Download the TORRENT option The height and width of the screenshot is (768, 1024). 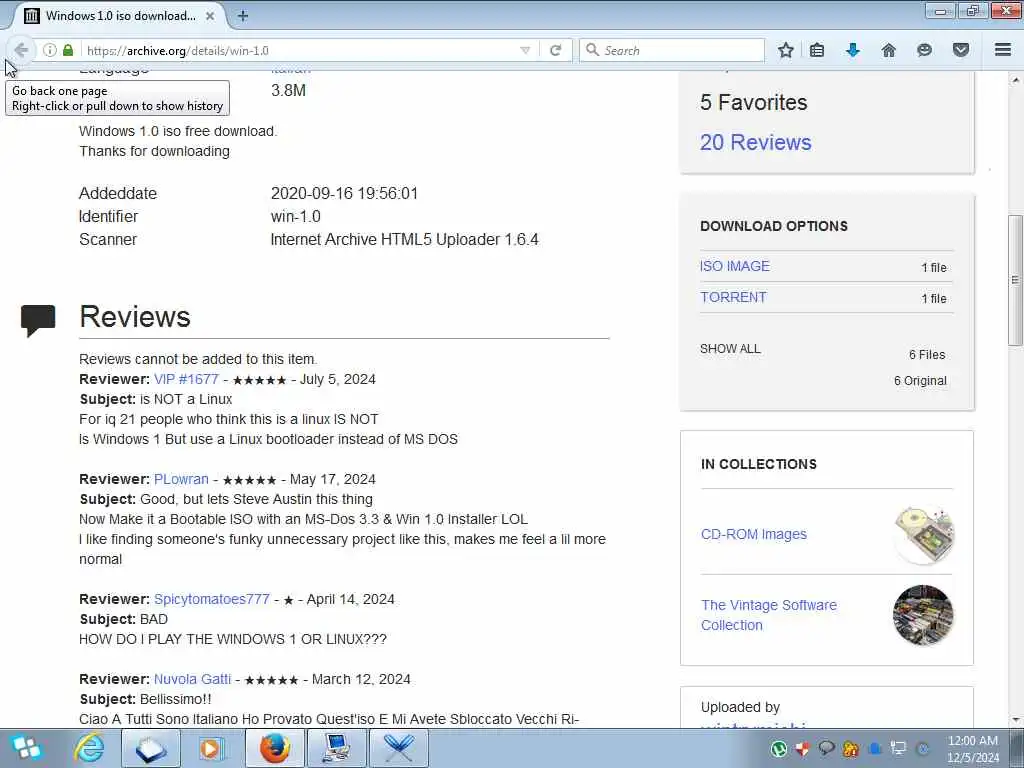733,297
